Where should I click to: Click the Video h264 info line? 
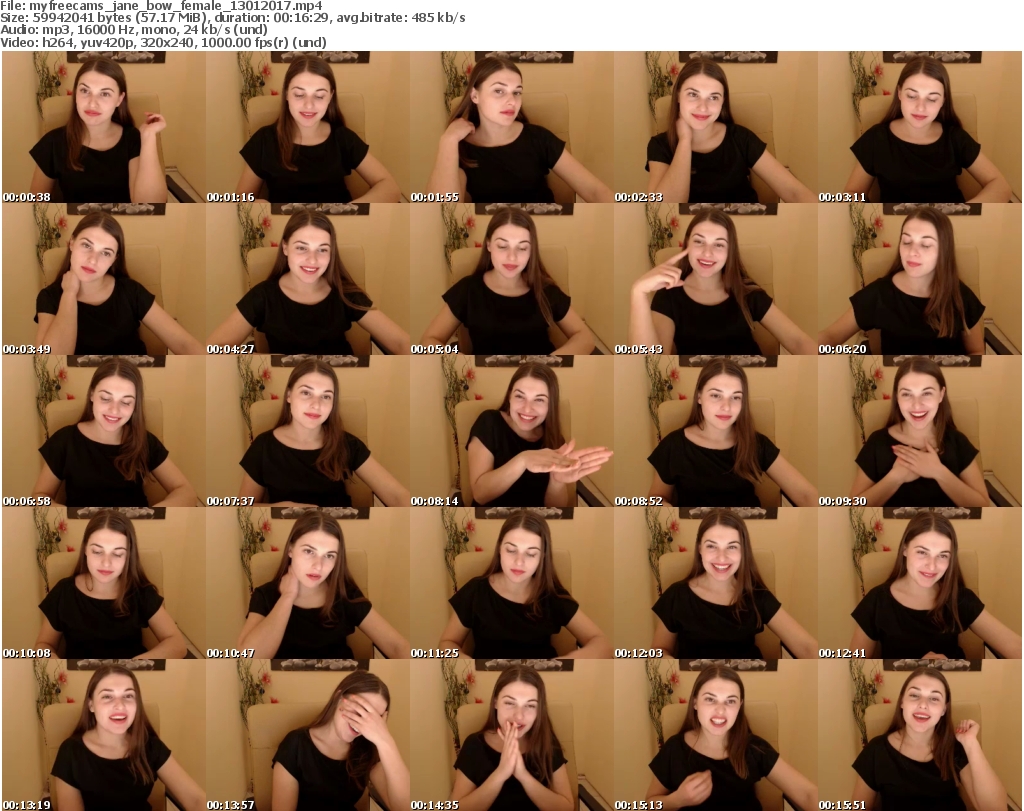coord(163,42)
